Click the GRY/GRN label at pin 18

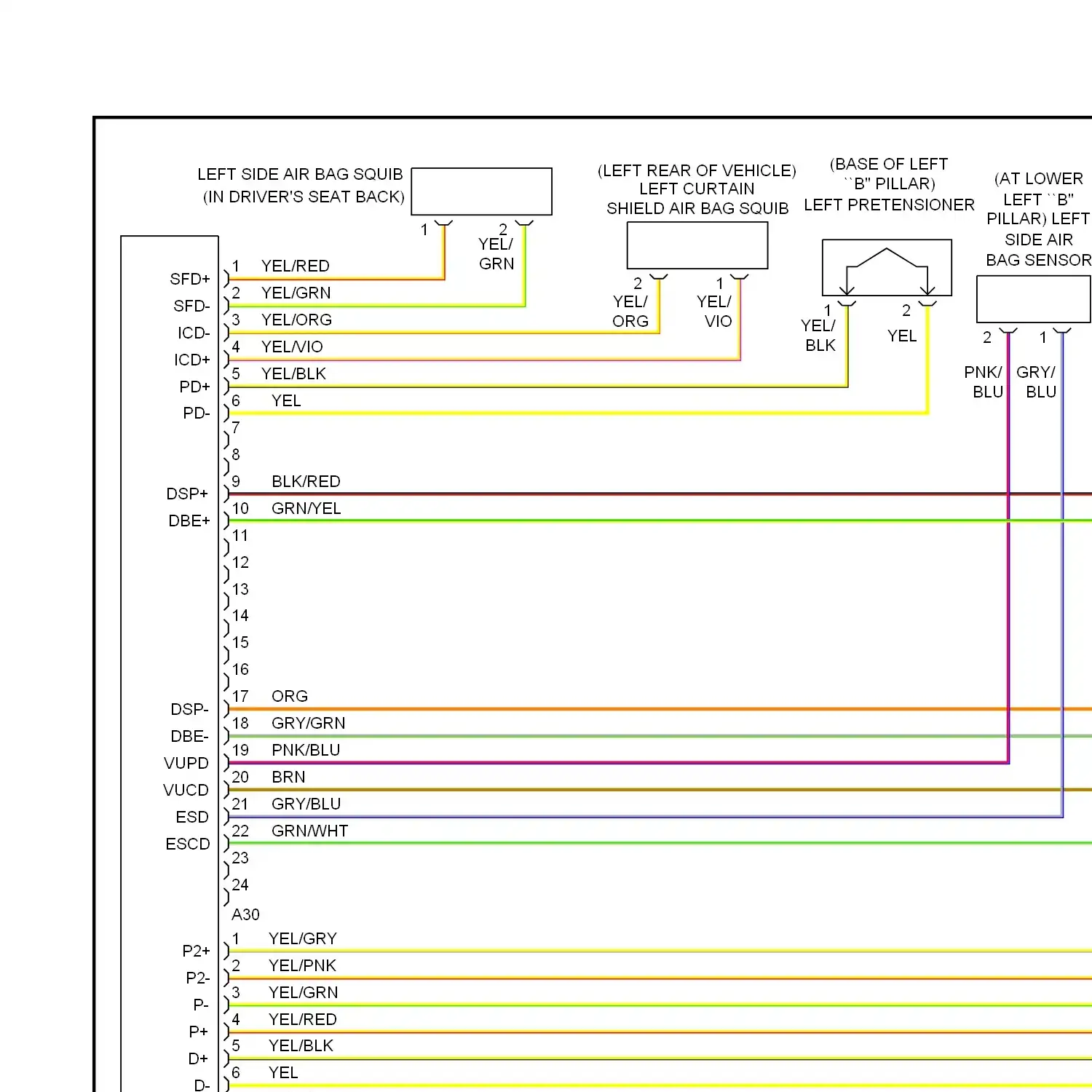point(309,723)
